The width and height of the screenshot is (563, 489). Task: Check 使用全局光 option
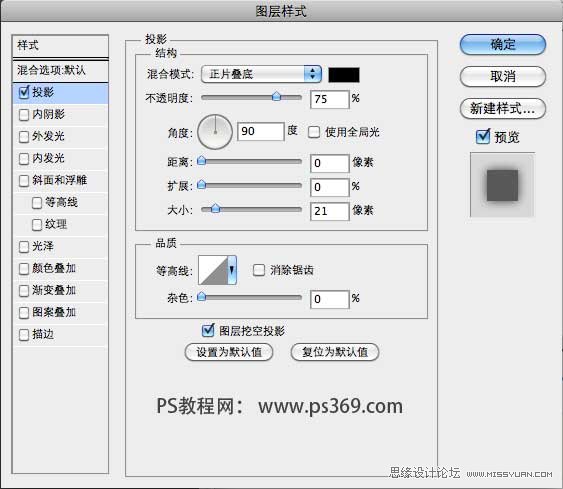tap(314, 132)
